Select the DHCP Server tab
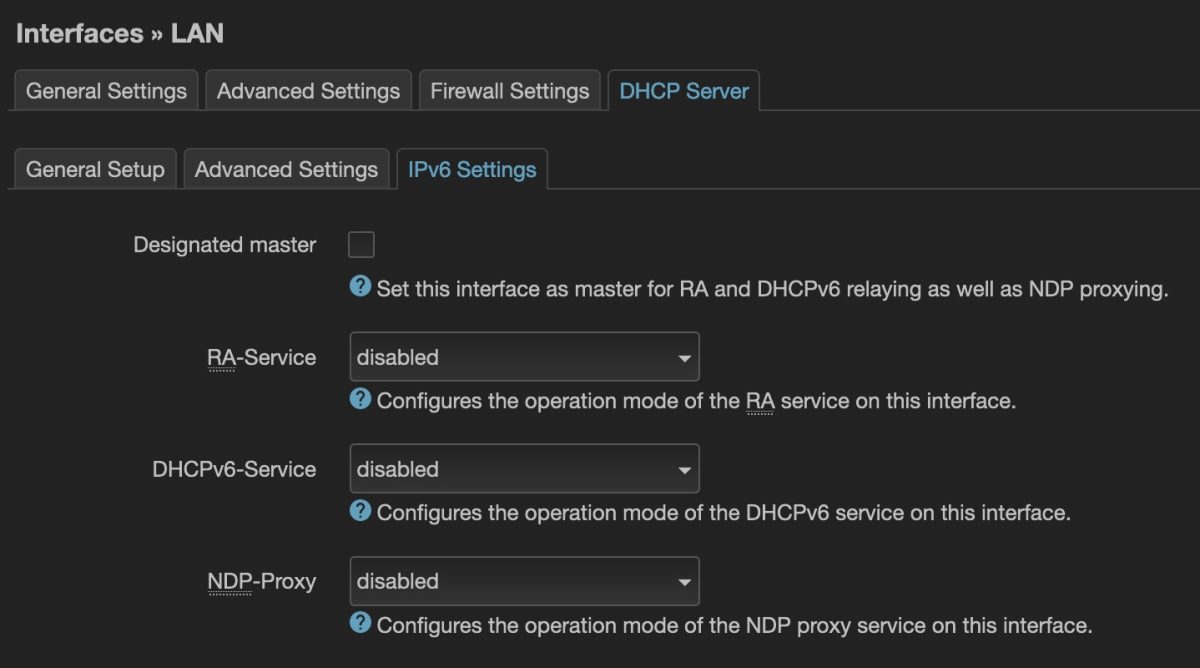Viewport: 1200px width, 668px height. [x=684, y=91]
